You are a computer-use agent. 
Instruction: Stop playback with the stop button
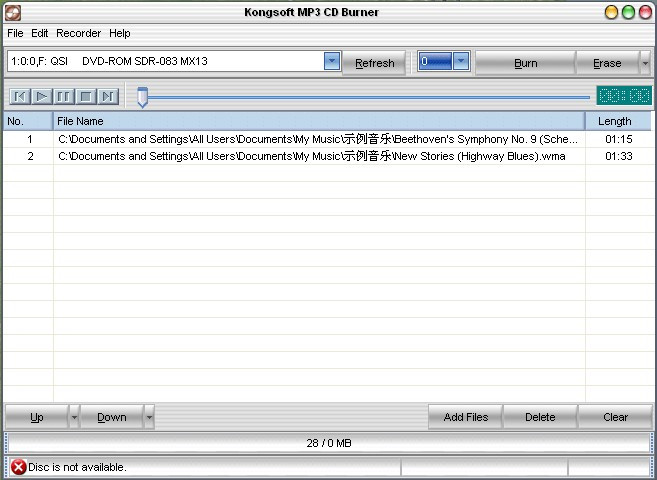[x=86, y=97]
